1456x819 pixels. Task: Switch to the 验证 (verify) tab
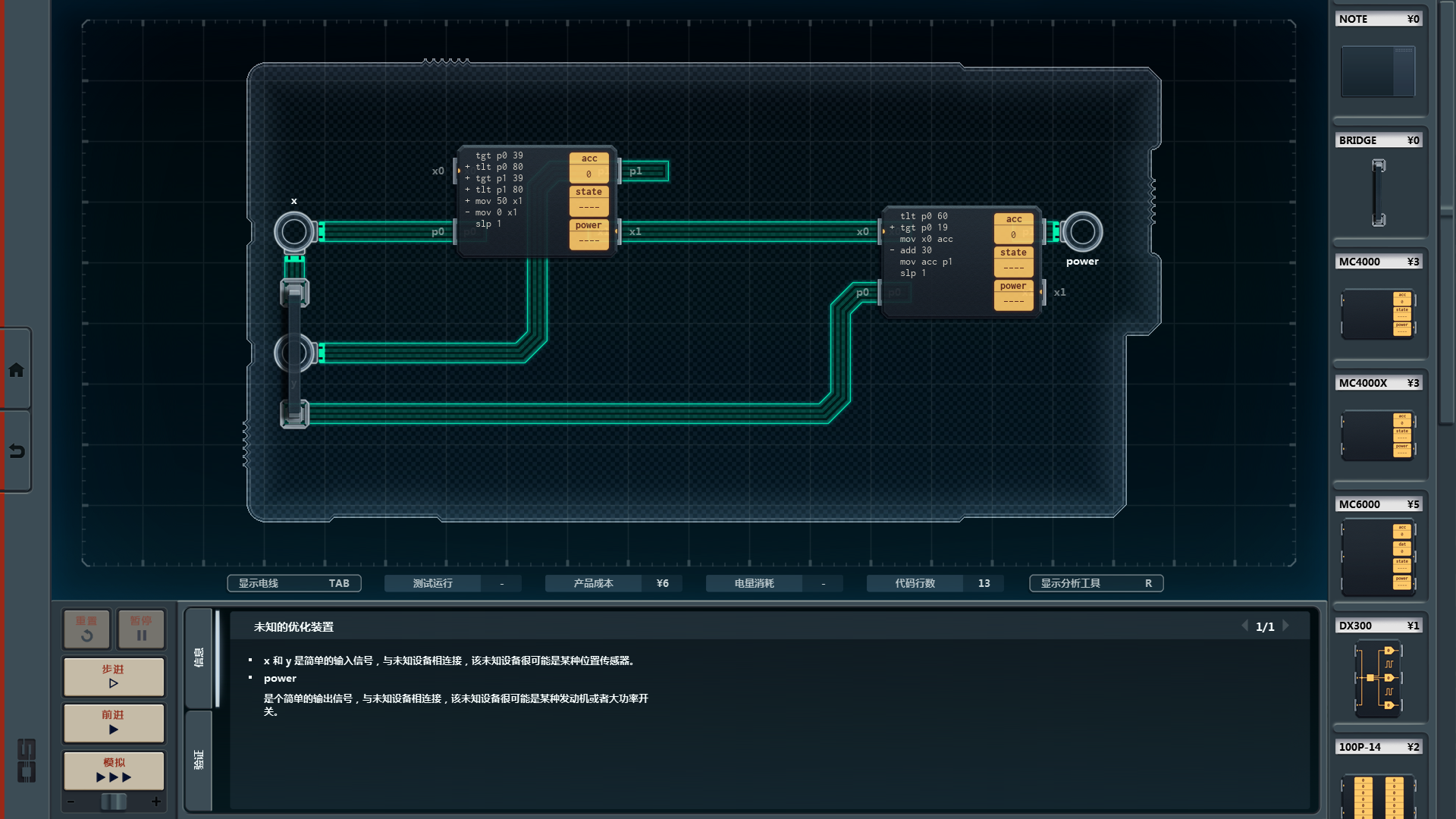pos(199,760)
